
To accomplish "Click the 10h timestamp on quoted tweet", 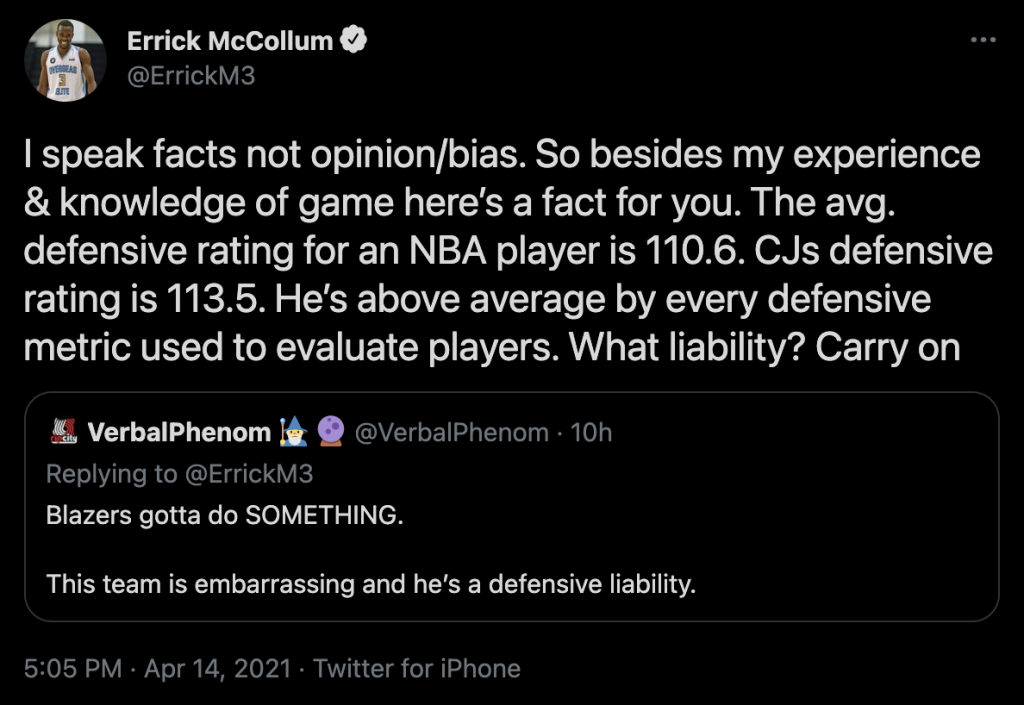I will tap(590, 432).
